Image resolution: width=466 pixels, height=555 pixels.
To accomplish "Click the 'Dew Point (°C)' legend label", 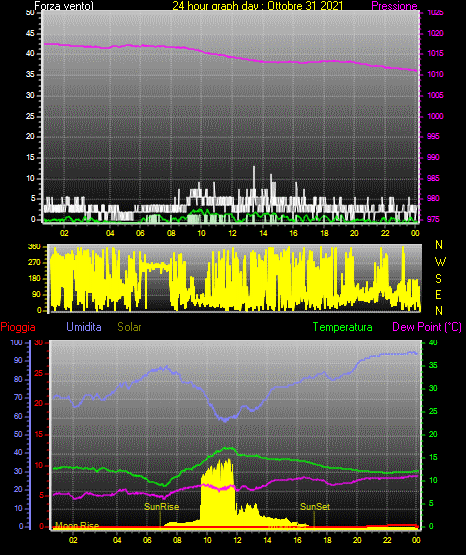I will (427, 327).
